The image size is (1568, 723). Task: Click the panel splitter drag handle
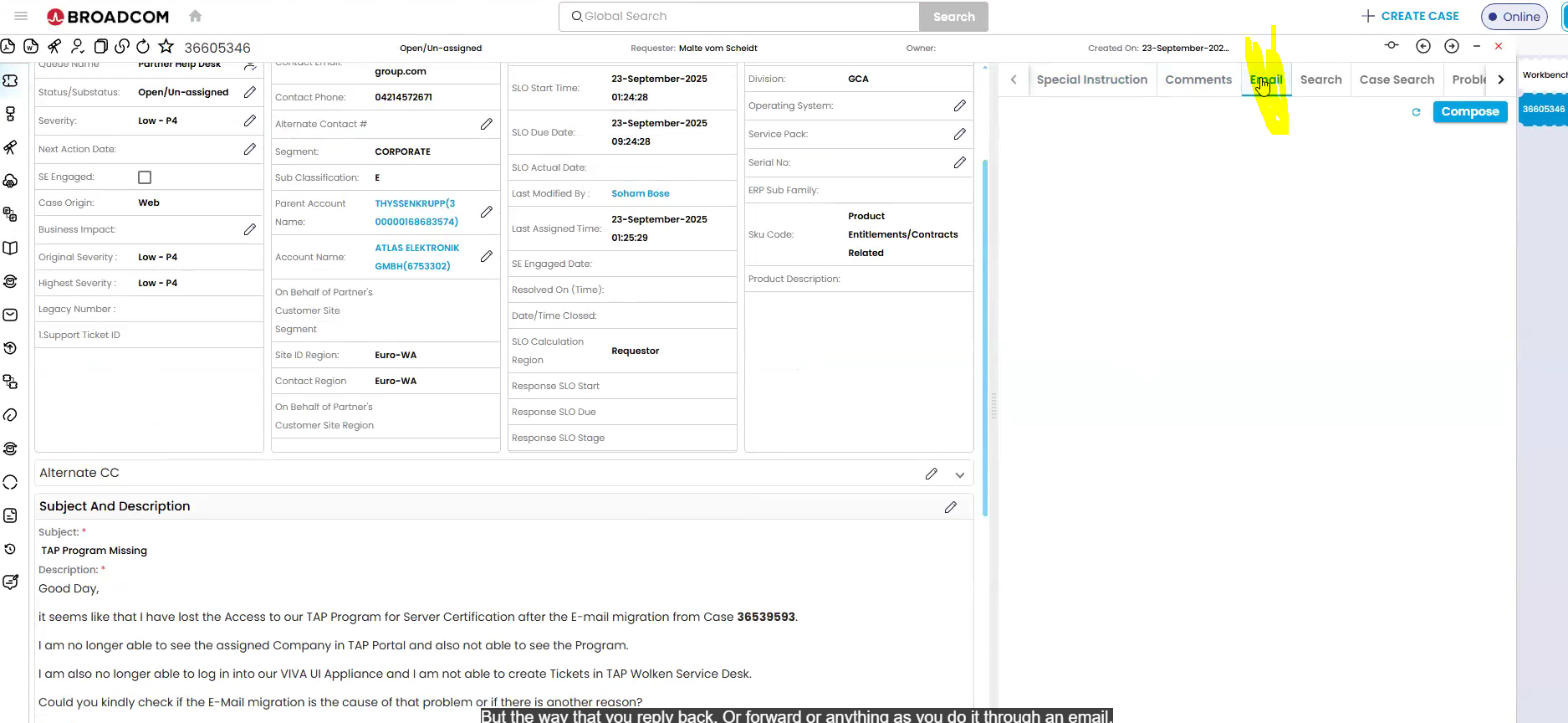tap(993, 405)
